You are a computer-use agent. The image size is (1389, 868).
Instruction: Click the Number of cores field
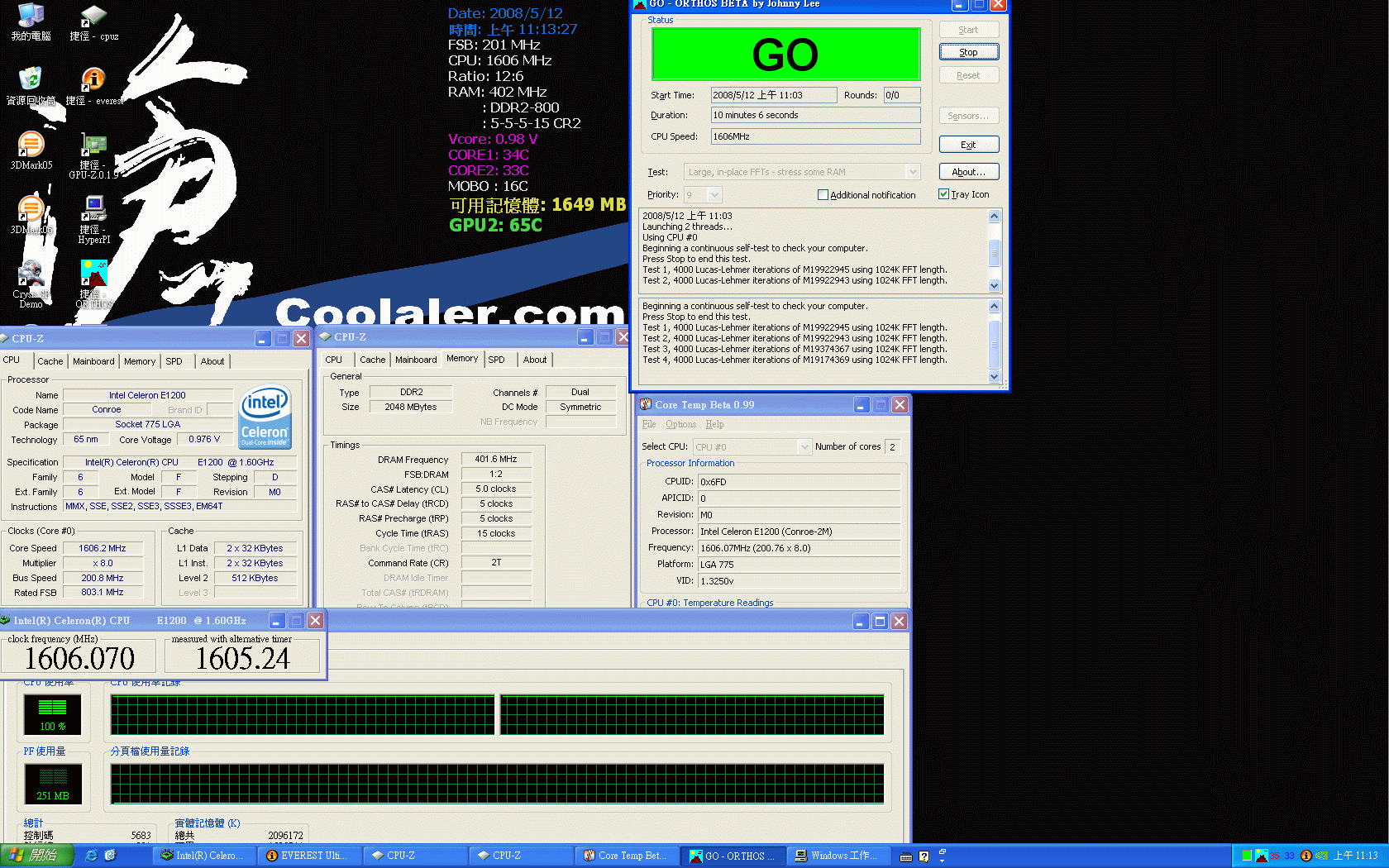click(x=893, y=446)
